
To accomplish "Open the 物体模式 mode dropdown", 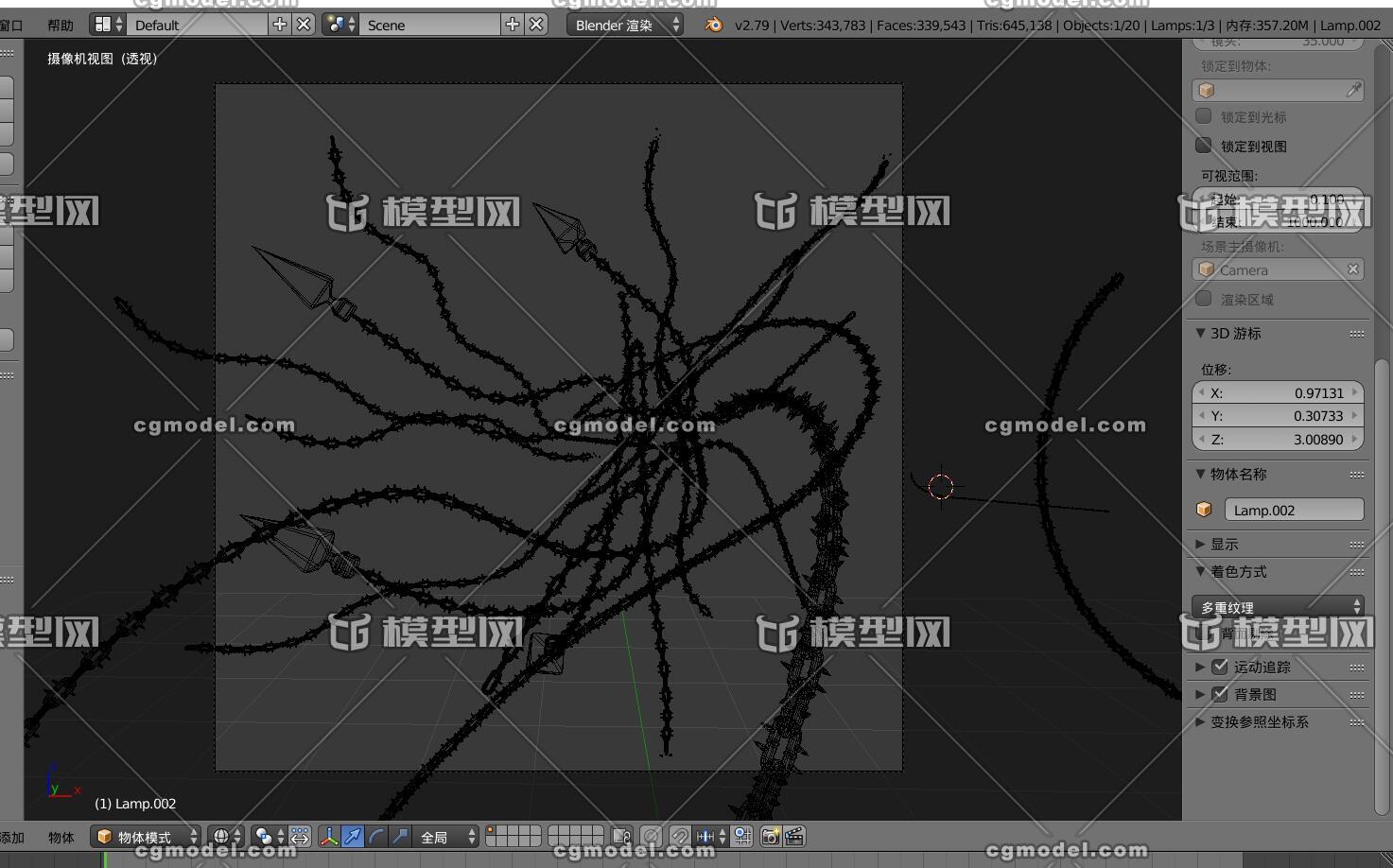I will click(x=146, y=837).
